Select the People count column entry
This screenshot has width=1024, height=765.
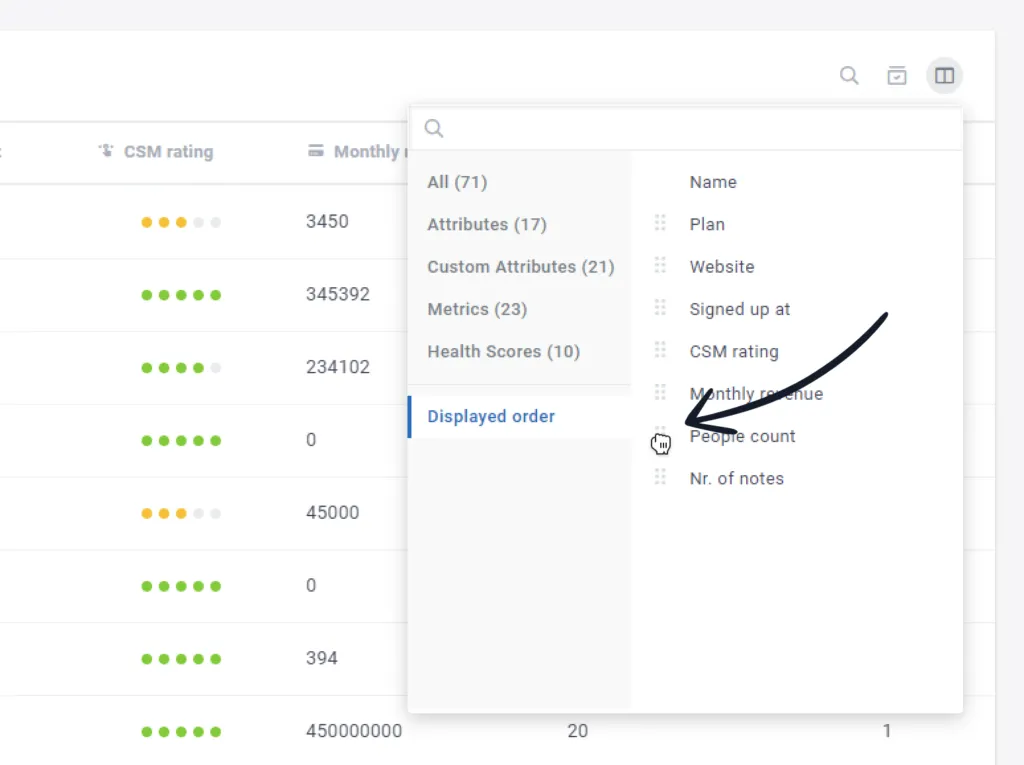[742, 436]
